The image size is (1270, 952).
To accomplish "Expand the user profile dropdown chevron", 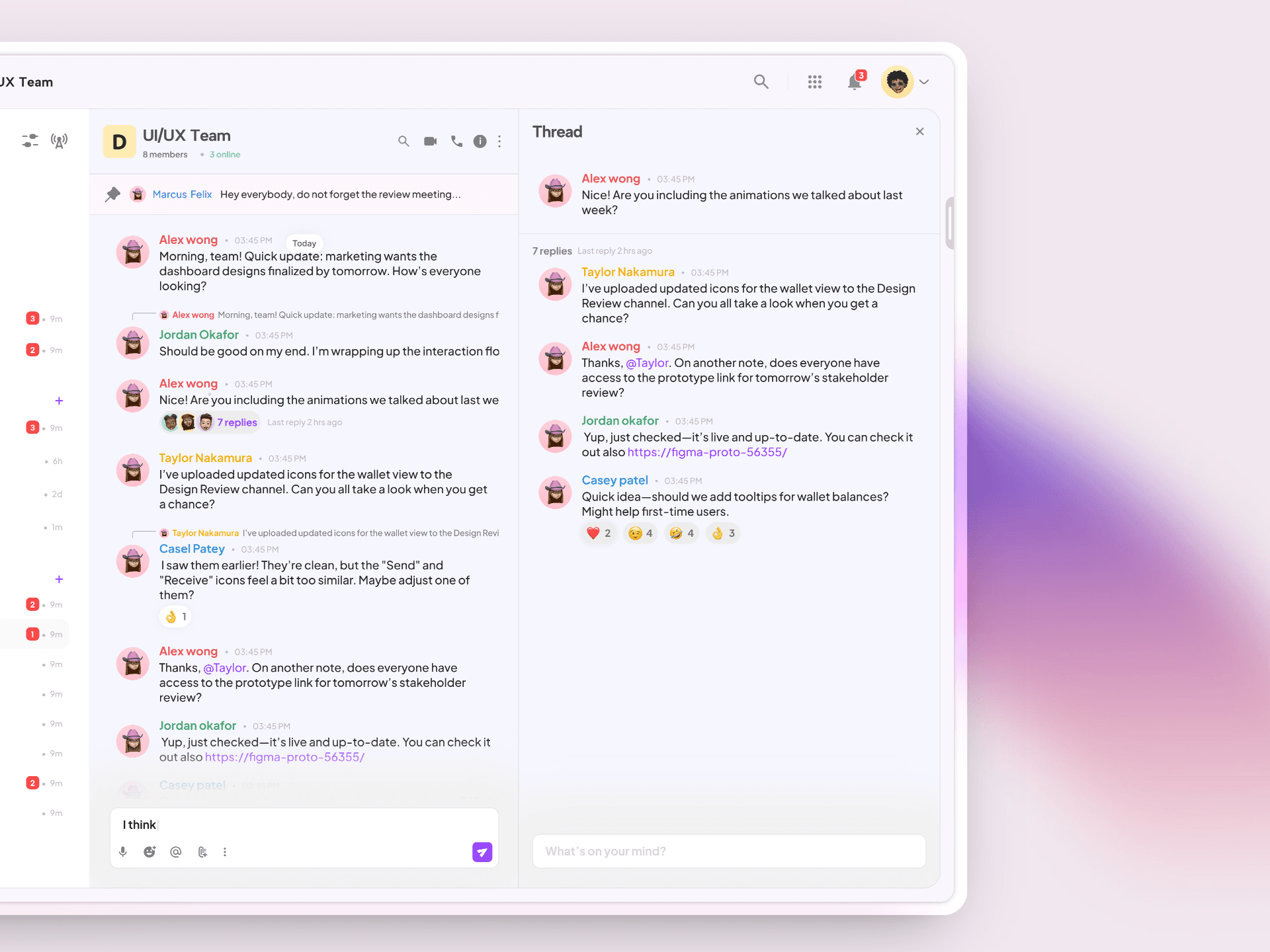I will tap(925, 82).
